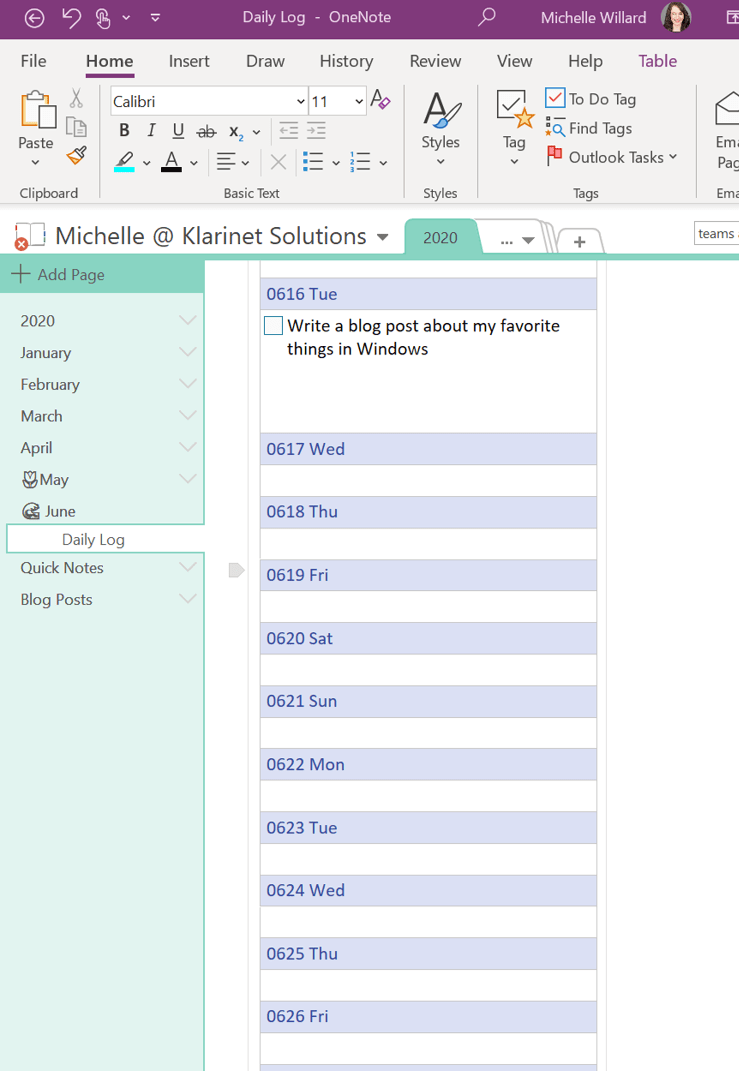Open the Calibri font name dropdown

tap(300, 101)
